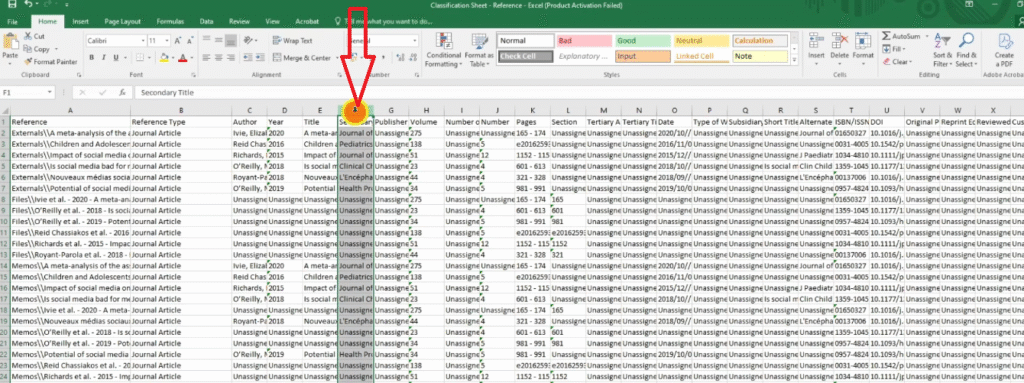This screenshot has height=383, width=1024.
Task: Open Format as Table menu
Action: 479,50
